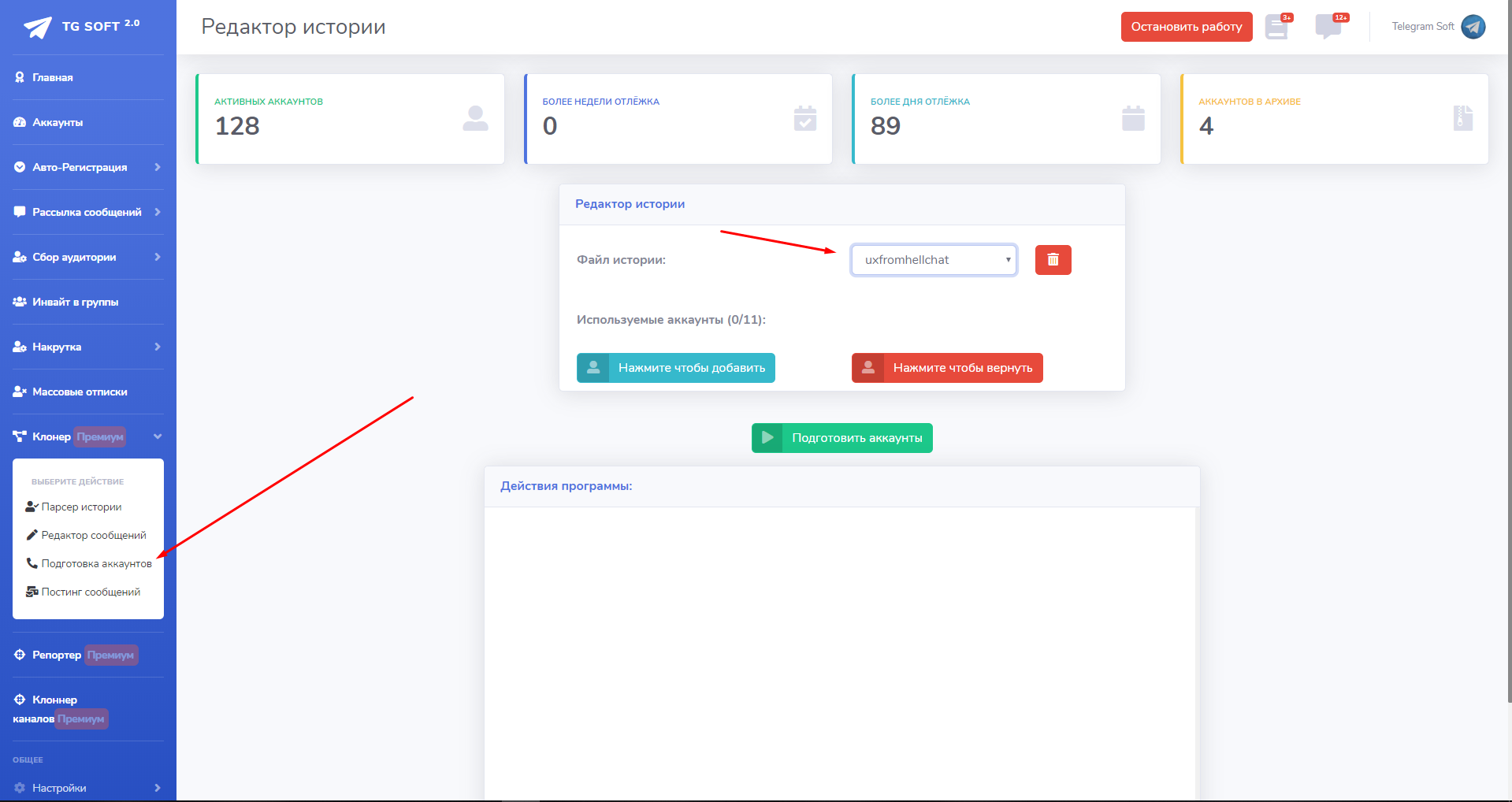Viewport: 1512px width, 802px height.
Task: Click the Более дня отлёжка card
Action: tap(1006, 119)
